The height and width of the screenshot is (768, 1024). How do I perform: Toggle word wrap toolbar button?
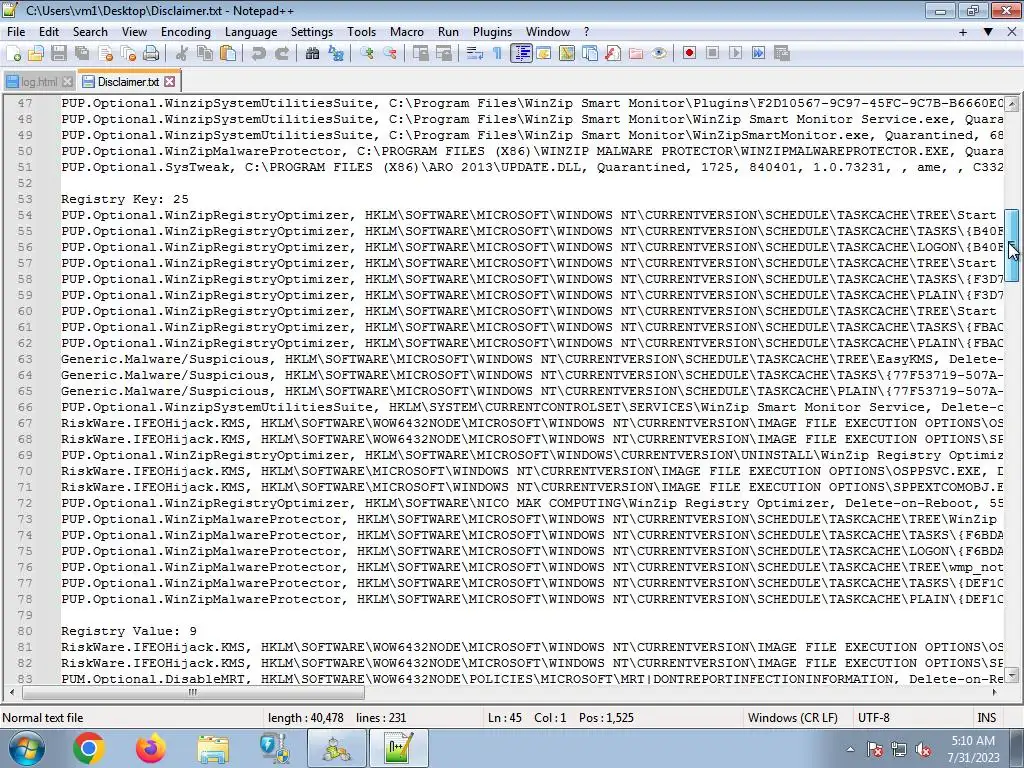click(474, 54)
